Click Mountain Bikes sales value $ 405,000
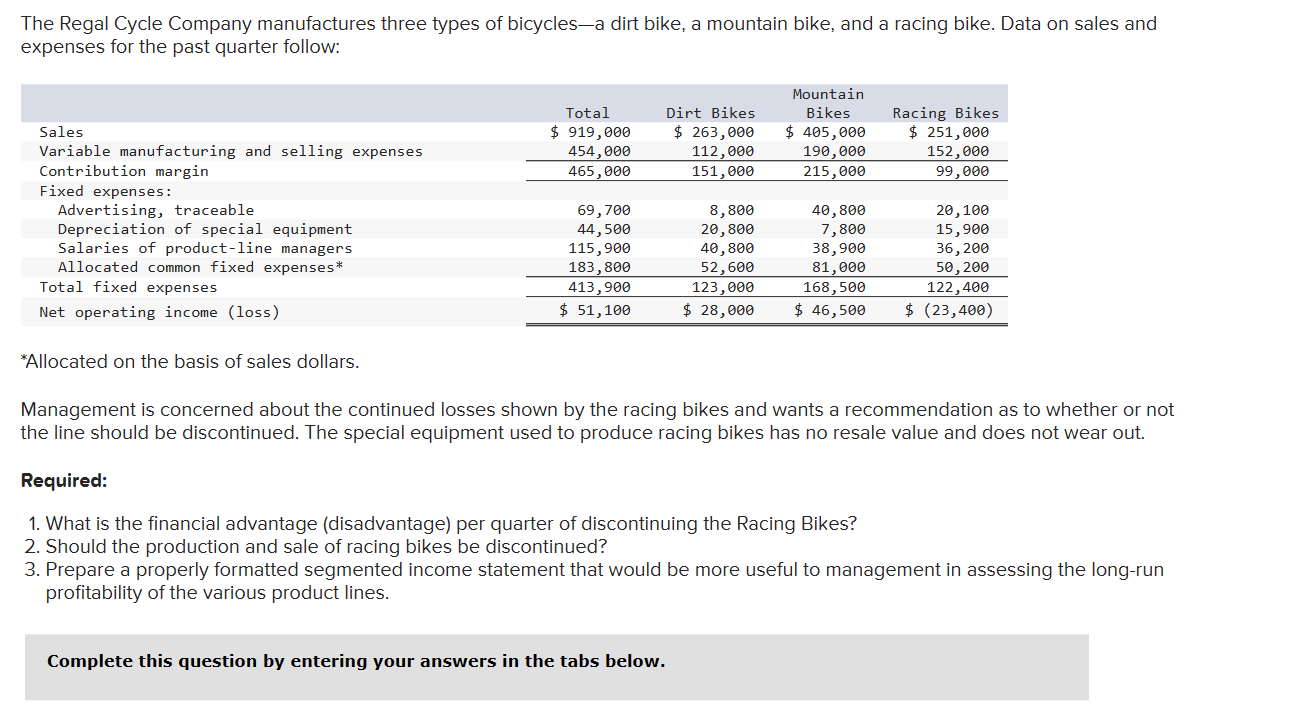Image resolution: width=1292 pixels, height=707 pixels. [826, 132]
